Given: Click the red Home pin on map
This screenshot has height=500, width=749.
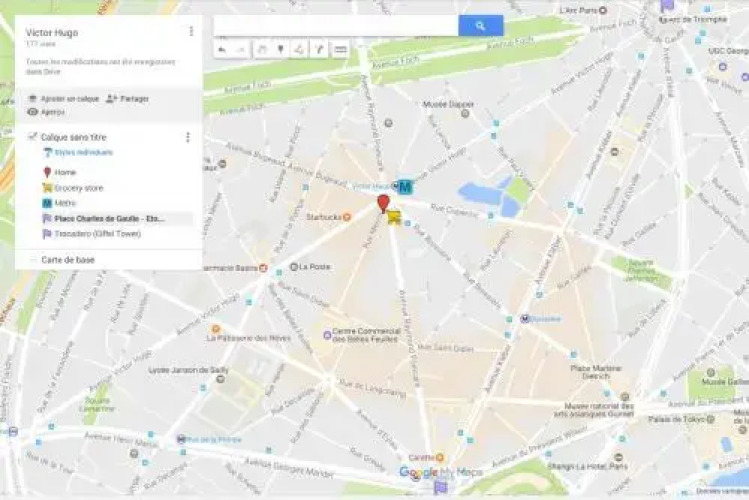Looking at the screenshot, I should pyautogui.click(x=383, y=204).
